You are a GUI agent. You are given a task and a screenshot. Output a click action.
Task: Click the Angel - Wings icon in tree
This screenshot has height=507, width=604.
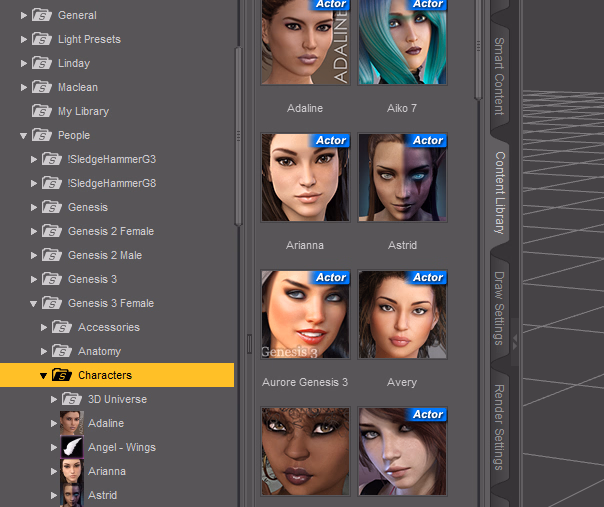71,447
